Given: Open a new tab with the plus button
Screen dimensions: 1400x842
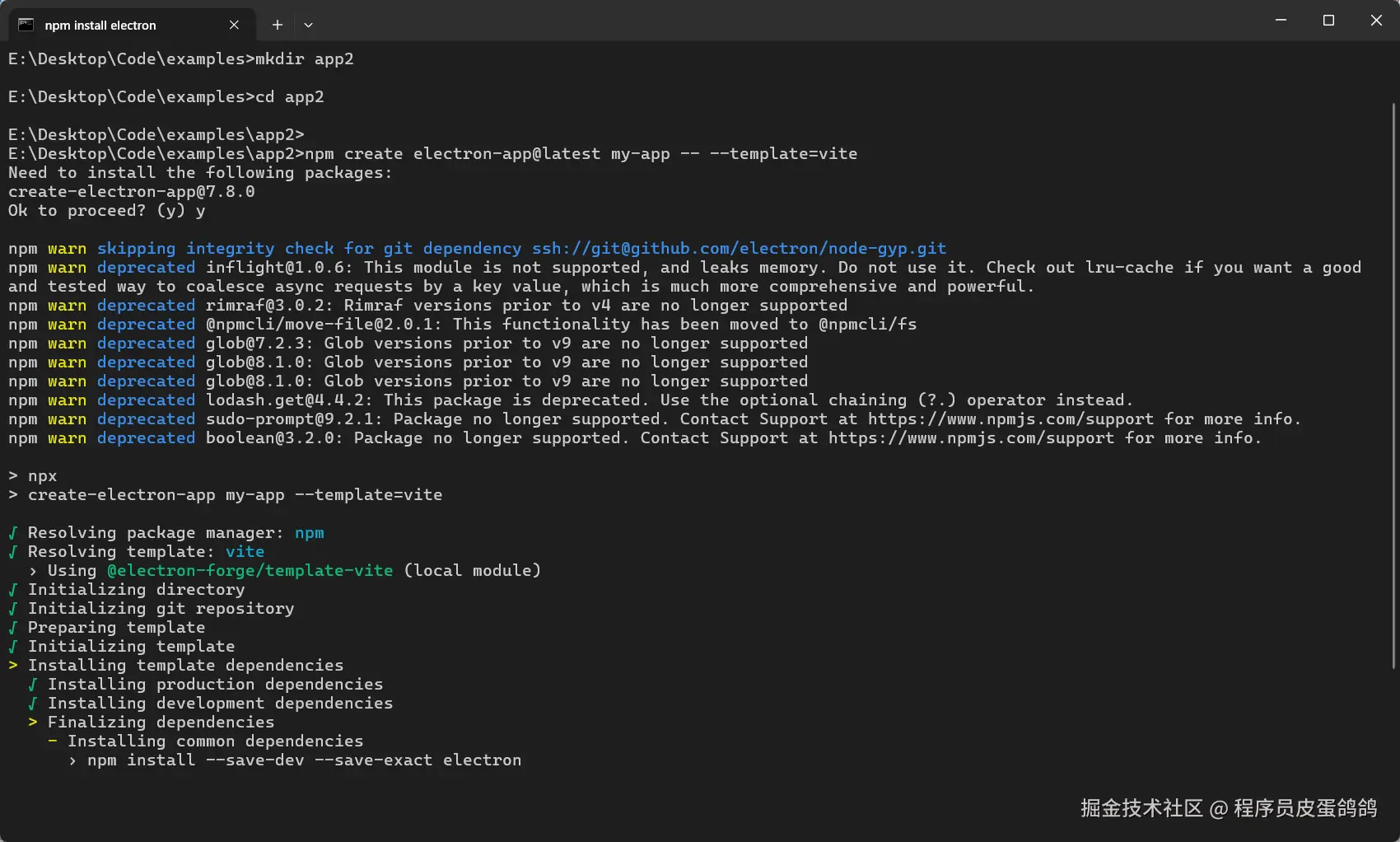Looking at the screenshot, I should coord(278,25).
